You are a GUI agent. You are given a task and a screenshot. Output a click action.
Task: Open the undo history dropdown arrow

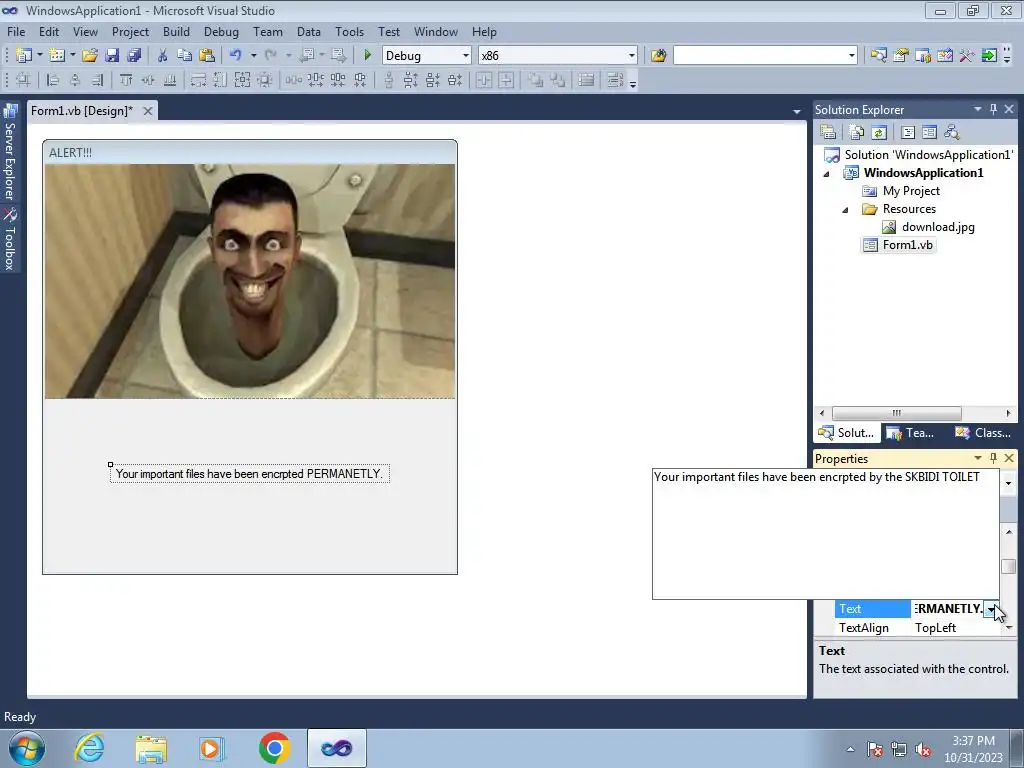(253, 56)
